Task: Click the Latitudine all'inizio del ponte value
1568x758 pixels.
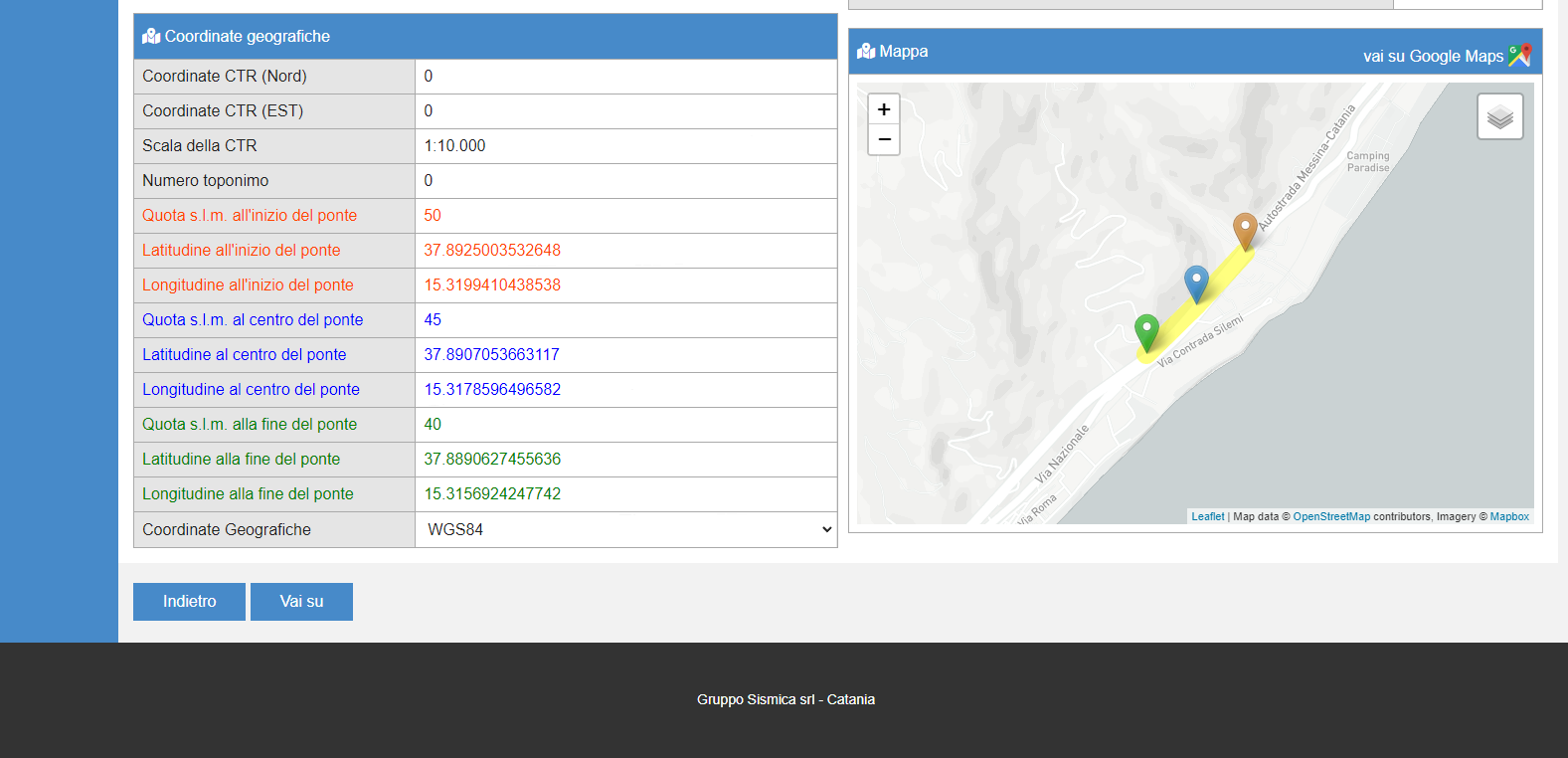Action: [x=492, y=251]
